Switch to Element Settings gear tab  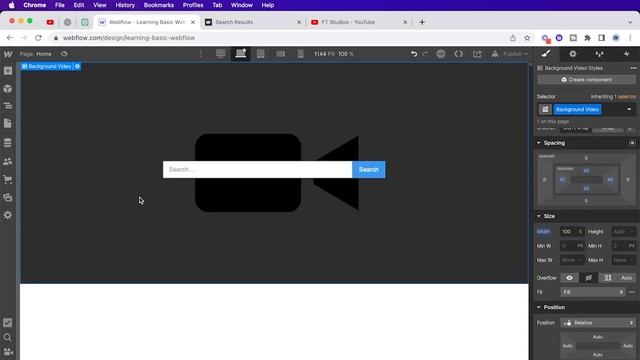(573, 54)
